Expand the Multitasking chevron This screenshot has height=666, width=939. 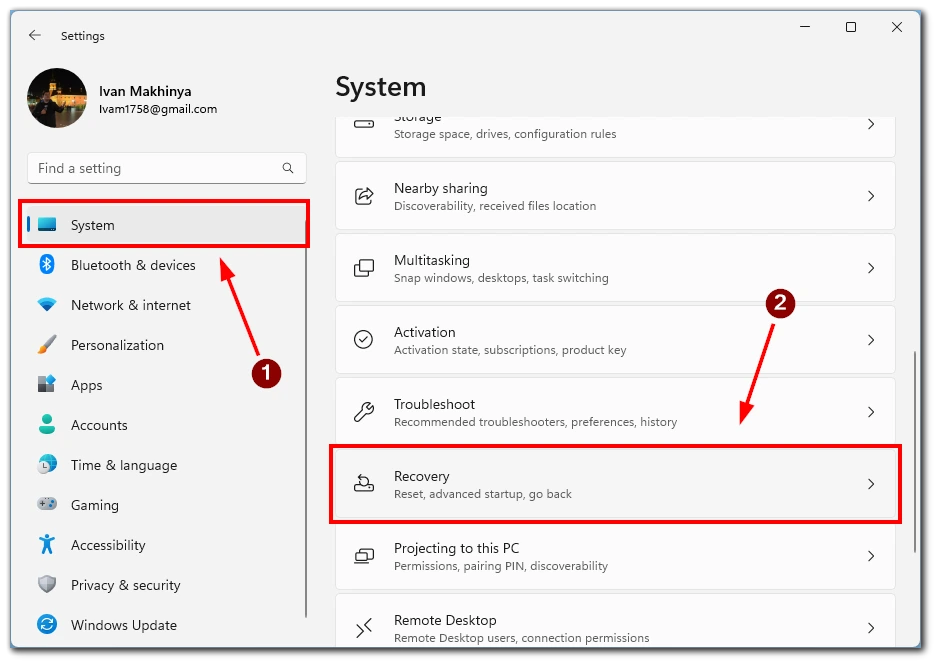871,268
